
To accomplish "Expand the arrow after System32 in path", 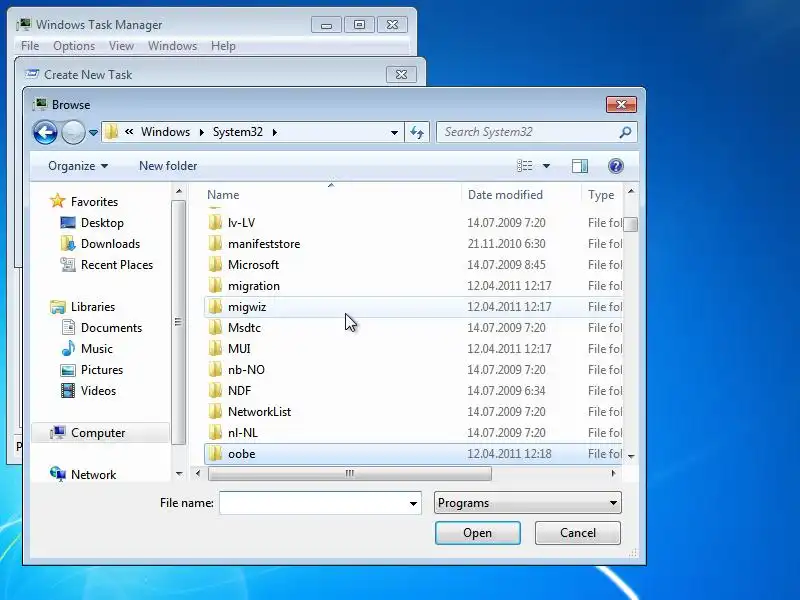I will (x=275, y=133).
